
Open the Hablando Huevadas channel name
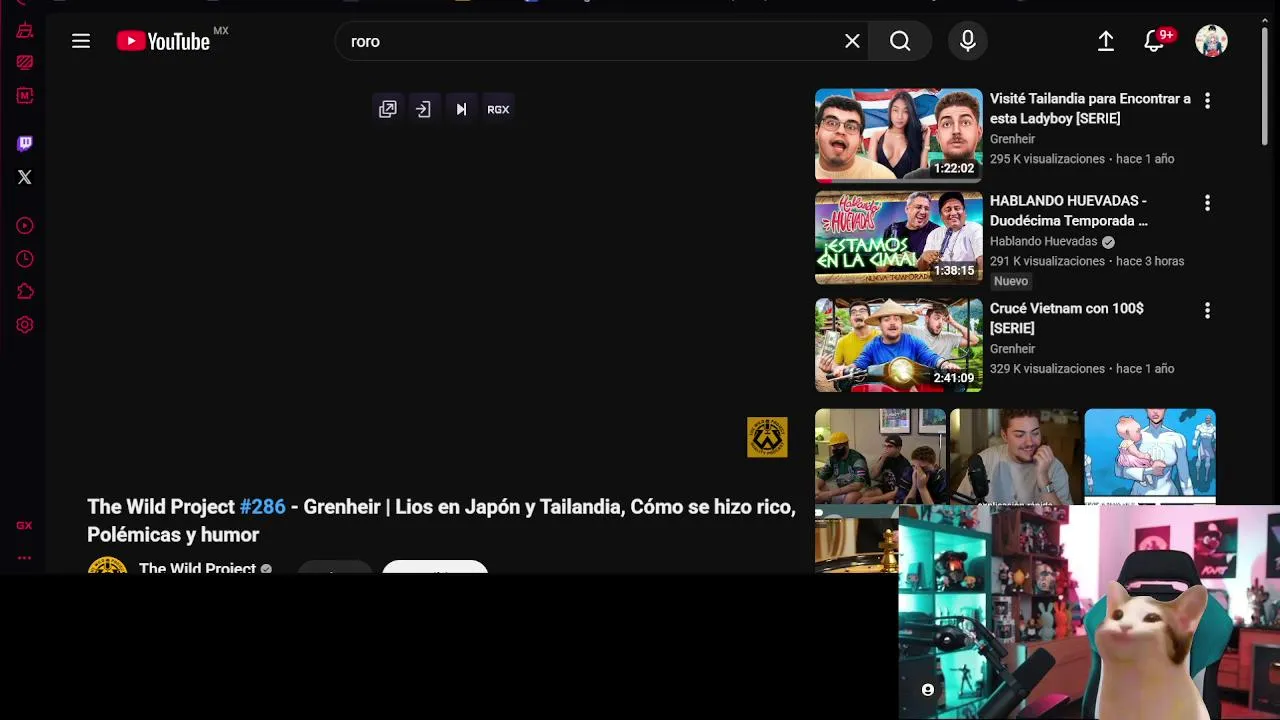1044,241
